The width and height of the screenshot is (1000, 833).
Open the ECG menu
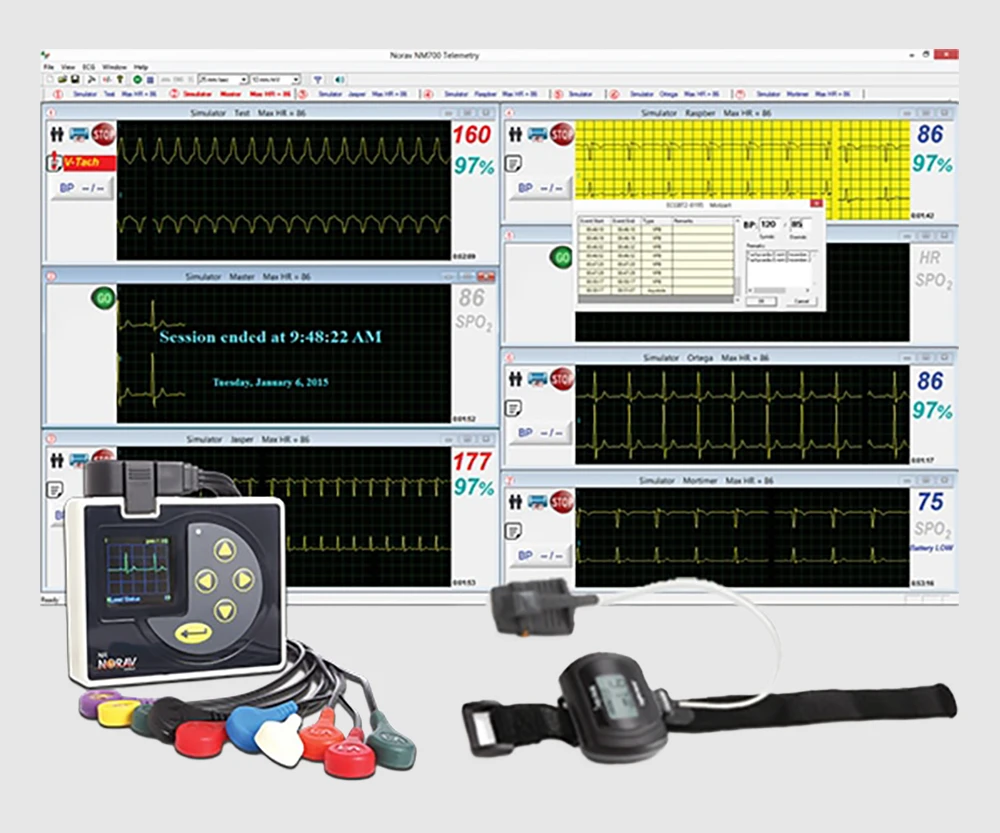click(x=89, y=66)
